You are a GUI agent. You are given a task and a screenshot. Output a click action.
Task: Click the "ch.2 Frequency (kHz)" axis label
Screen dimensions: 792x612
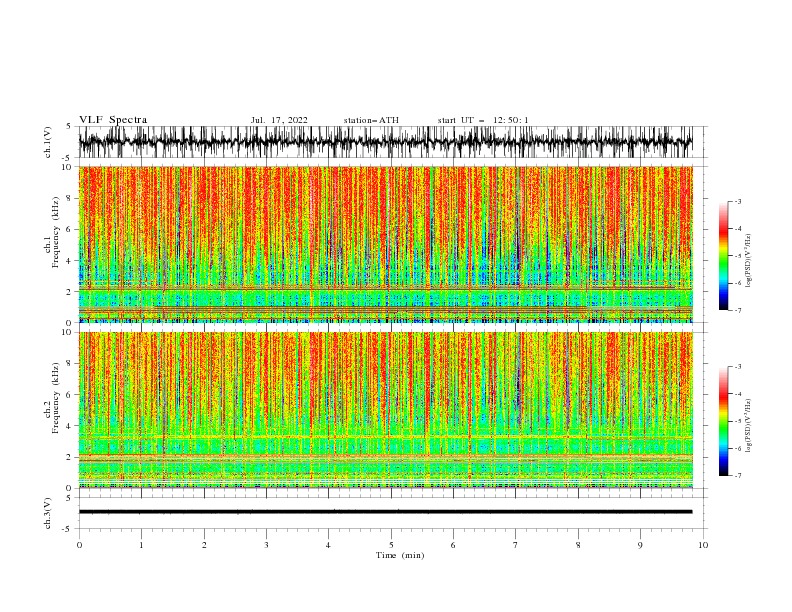(52, 398)
